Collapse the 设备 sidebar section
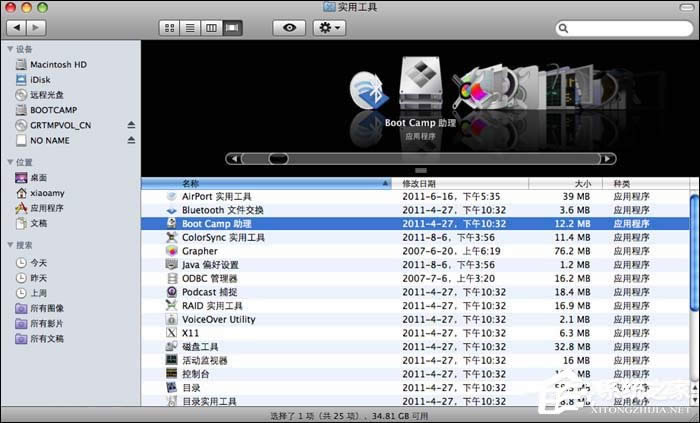The width and height of the screenshot is (700, 423). tap(10, 49)
